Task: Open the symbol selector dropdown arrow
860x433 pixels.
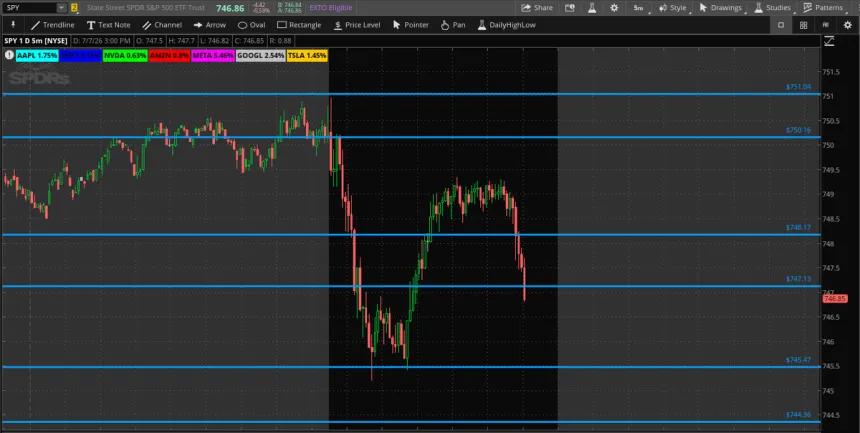Action: point(60,8)
